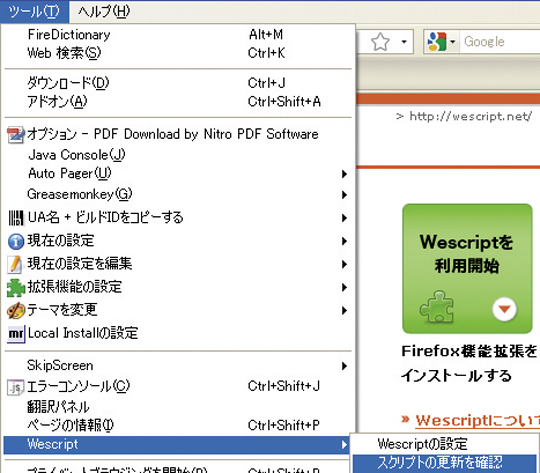This screenshot has width=540, height=473.
Task: Click the pencil icon for 現在の設定を編集
Action: [15, 264]
